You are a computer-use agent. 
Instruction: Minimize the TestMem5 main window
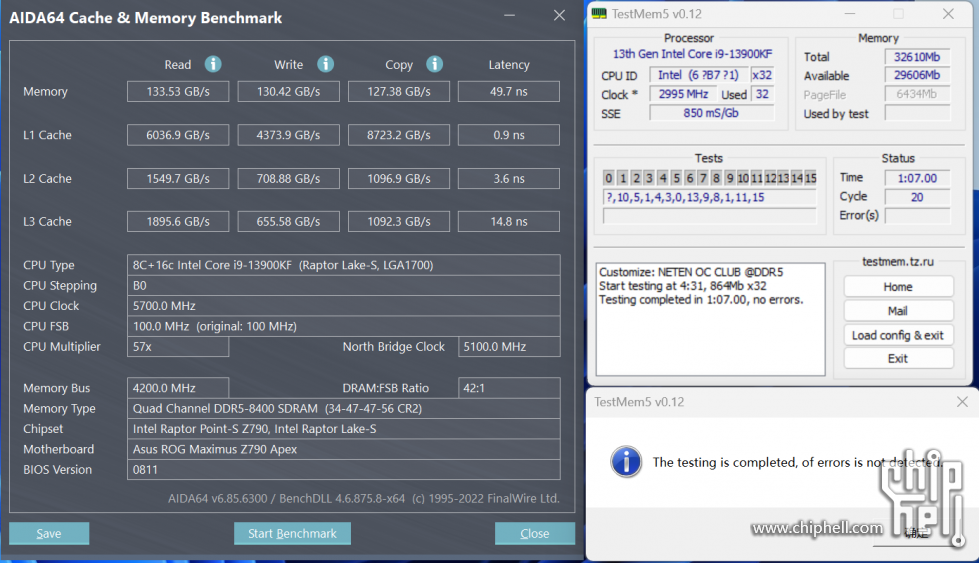coord(850,14)
